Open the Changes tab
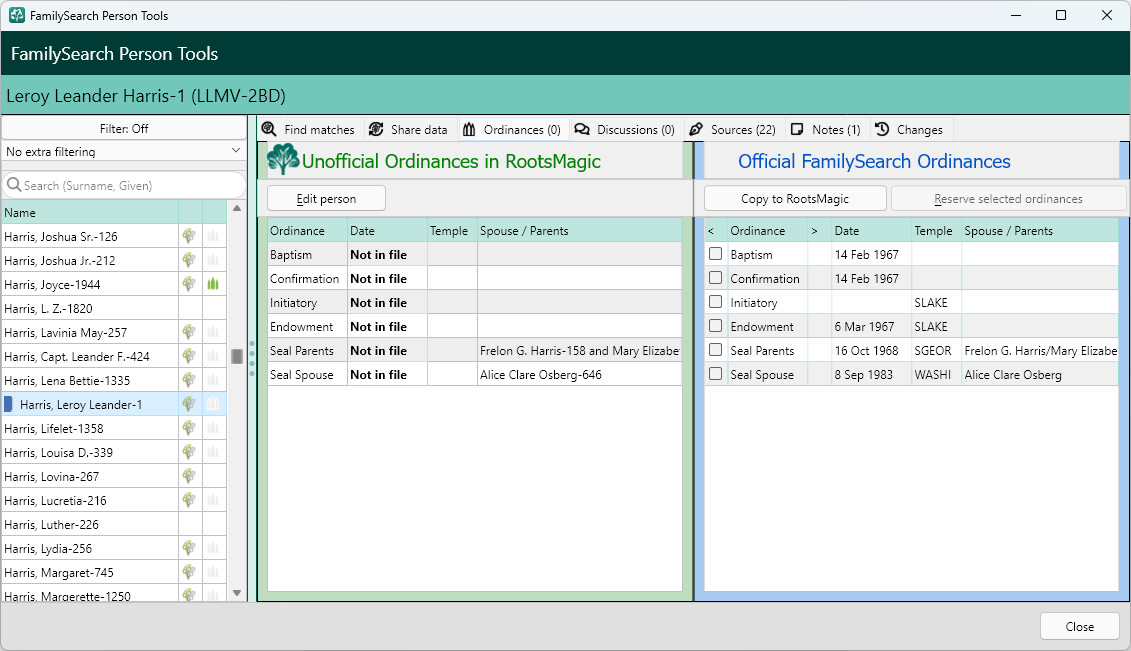This screenshot has width=1131, height=651. point(910,130)
